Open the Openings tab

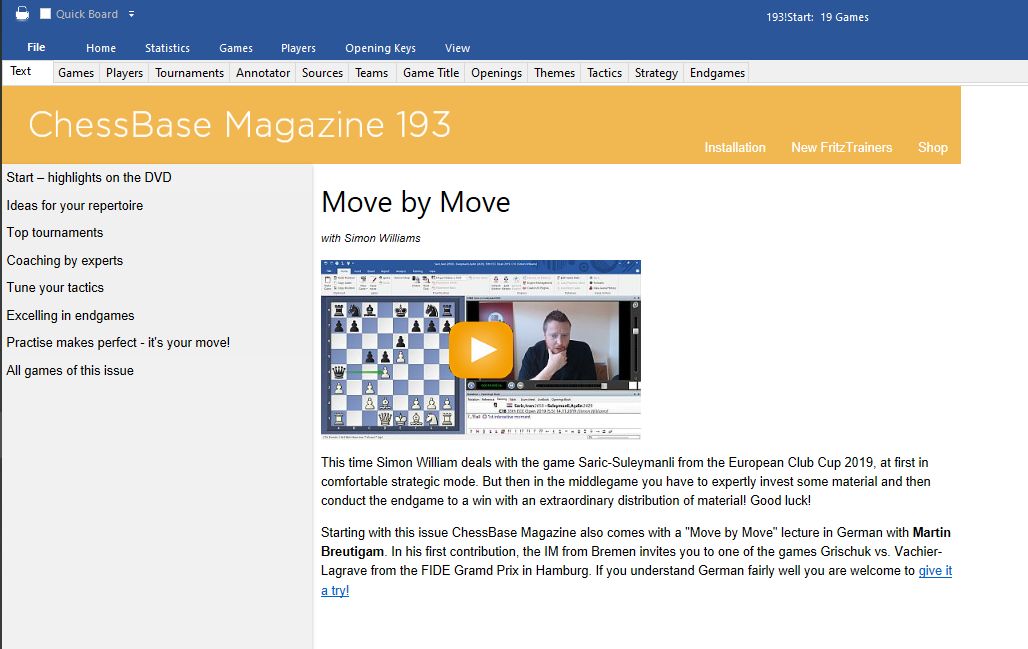pos(496,73)
